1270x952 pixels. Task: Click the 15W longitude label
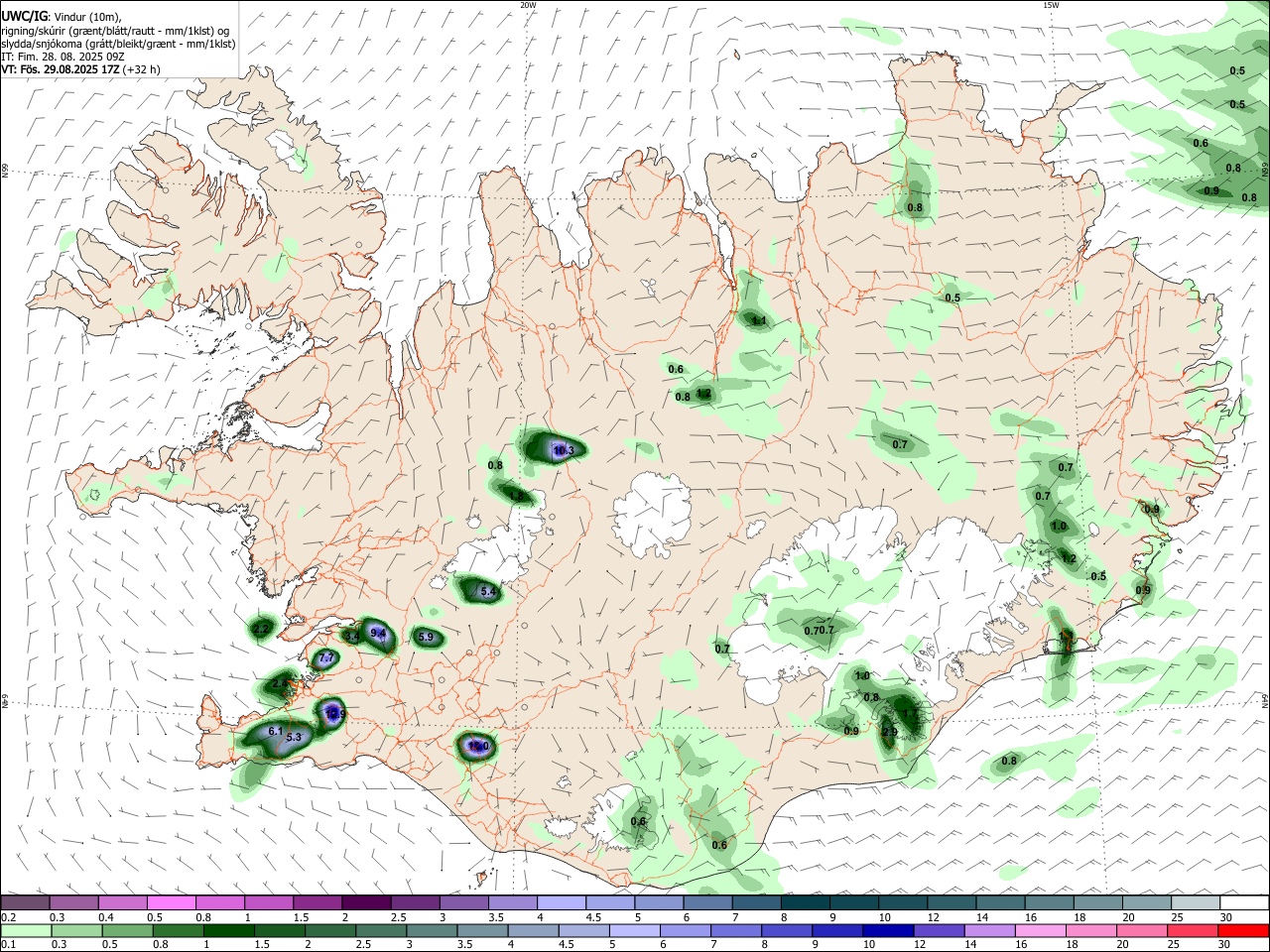coord(1050,5)
